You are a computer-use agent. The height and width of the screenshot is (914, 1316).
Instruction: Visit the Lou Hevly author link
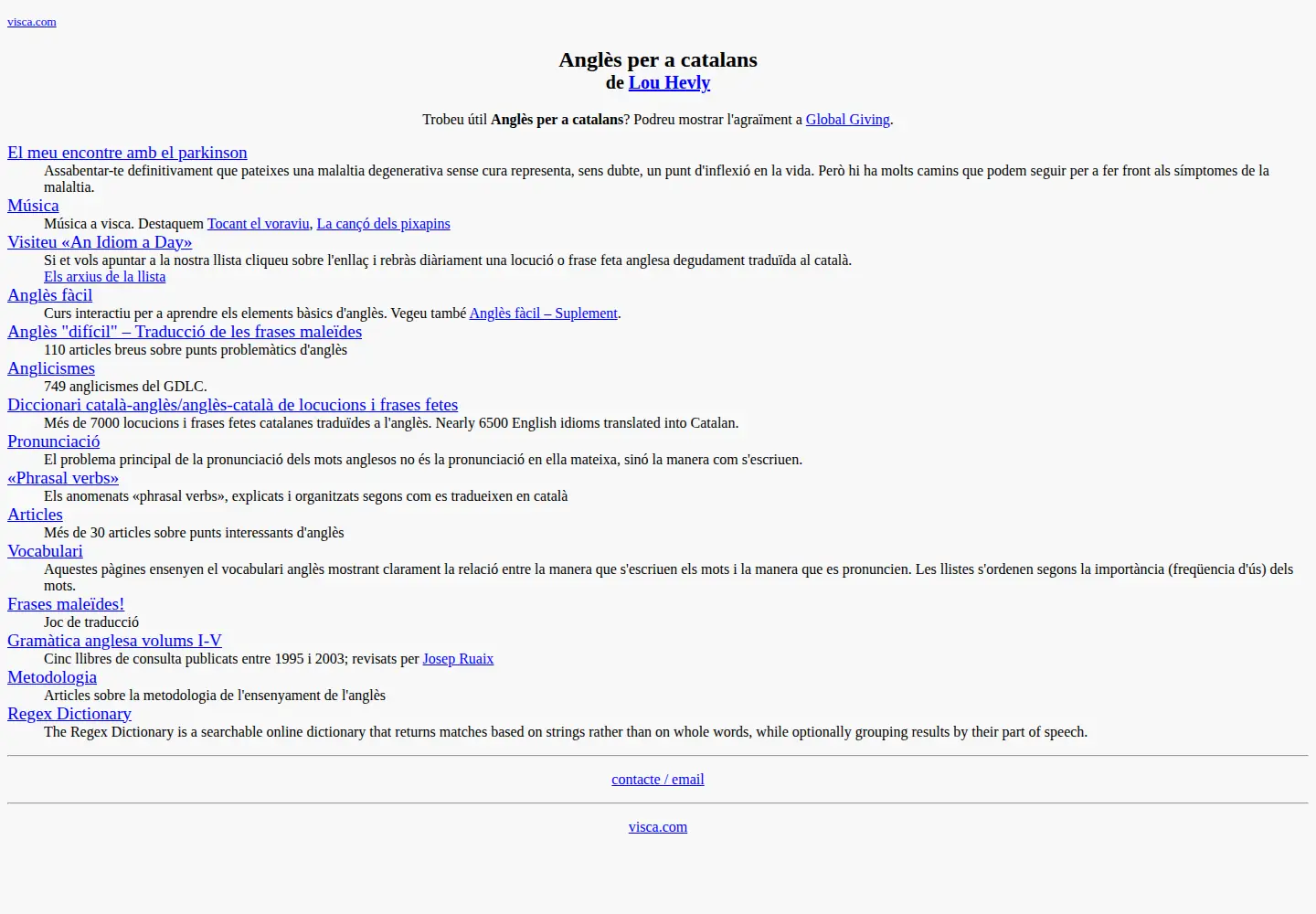point(669,82)
